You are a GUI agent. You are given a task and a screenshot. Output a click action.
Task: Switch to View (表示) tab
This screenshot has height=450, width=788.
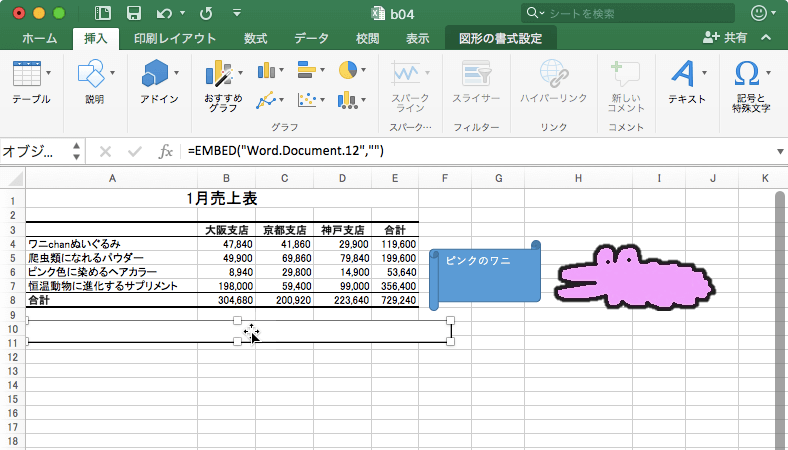418,38
